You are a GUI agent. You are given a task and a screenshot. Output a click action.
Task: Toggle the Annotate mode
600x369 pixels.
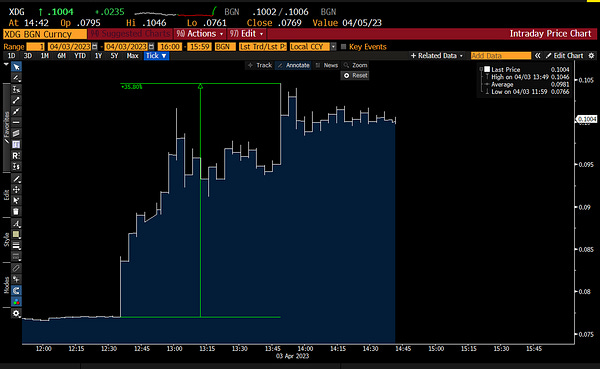point(293,65)
